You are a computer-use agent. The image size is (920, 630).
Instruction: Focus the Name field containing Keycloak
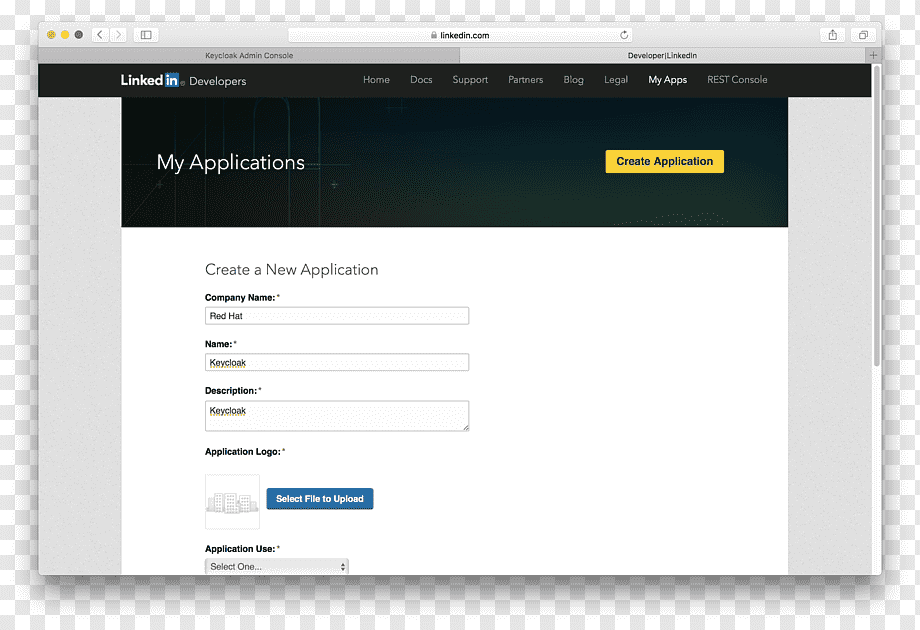pyautogui.click(x=337, y=363)
